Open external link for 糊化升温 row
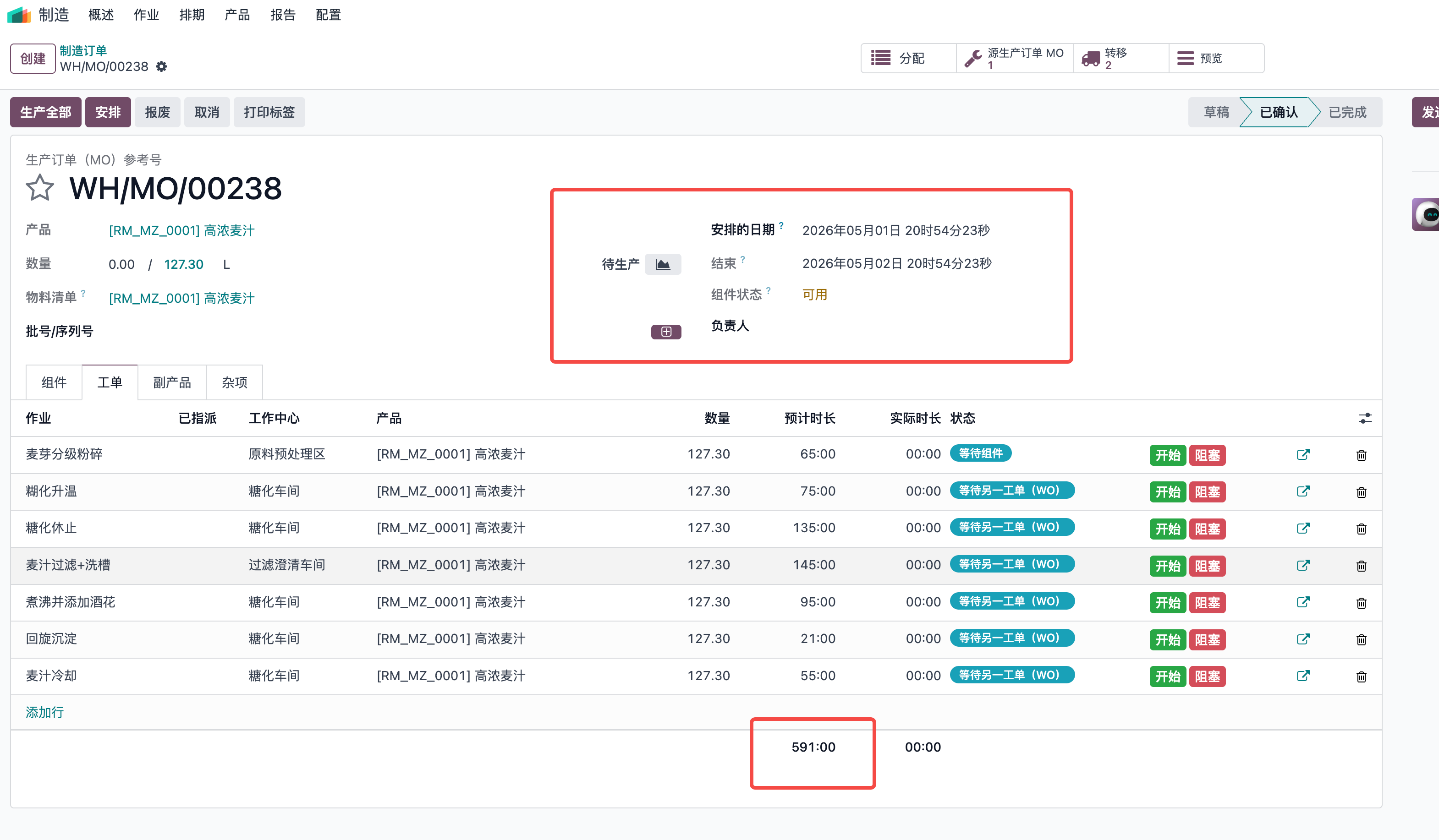Image resolution: width=1439 pixels, height=840 pixels. click(1302, 491)
